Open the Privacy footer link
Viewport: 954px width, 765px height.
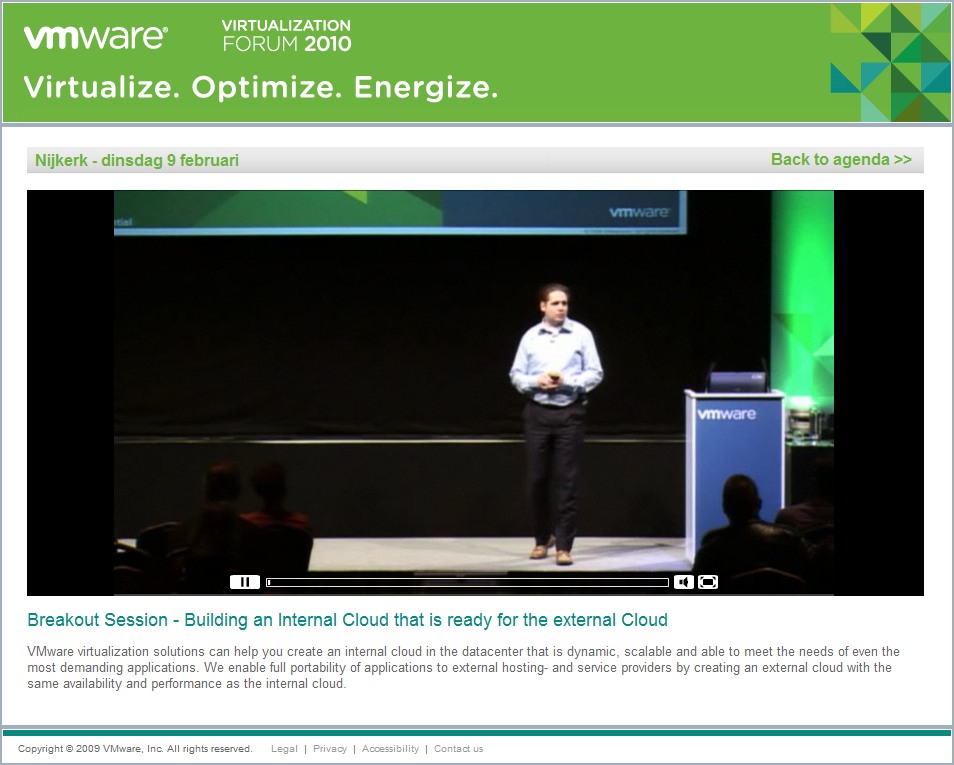coord(330,749)
